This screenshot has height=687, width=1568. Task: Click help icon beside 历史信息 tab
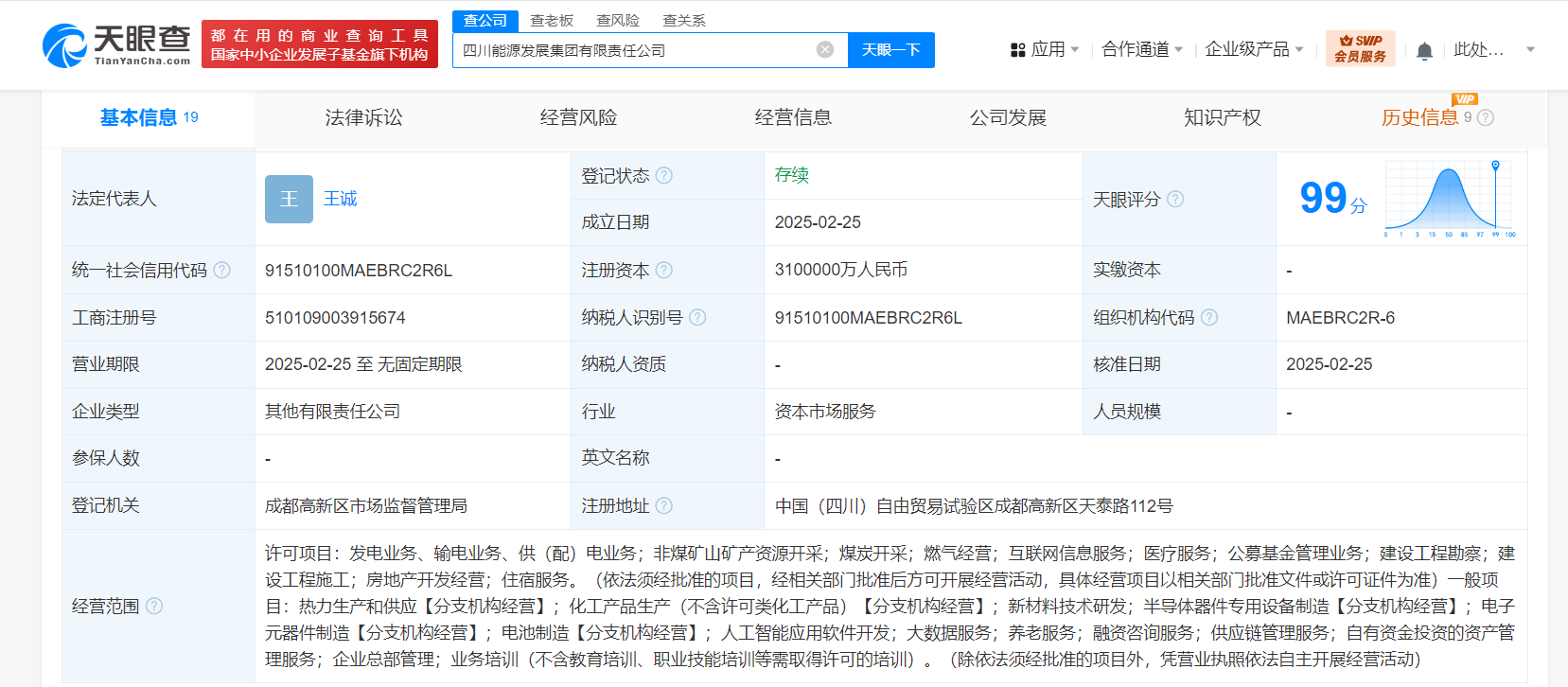pos(1486,117)
